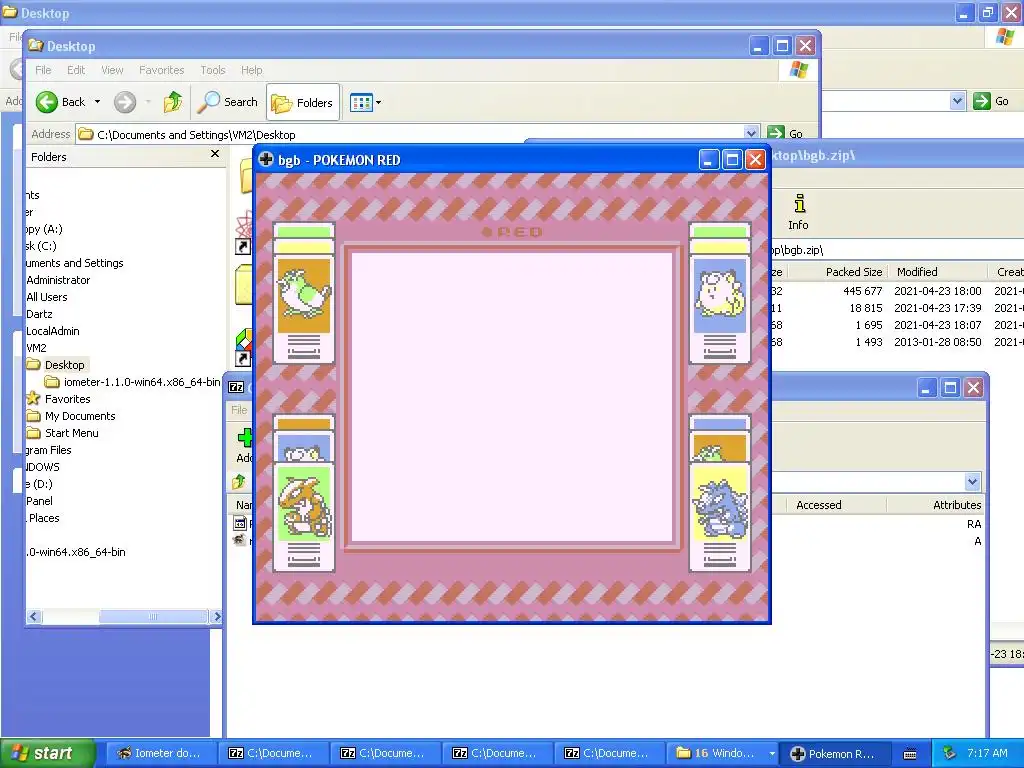Click the greyed Forward arrow icon
This screenshot has width=1024, height=768.
click(125, 102)
